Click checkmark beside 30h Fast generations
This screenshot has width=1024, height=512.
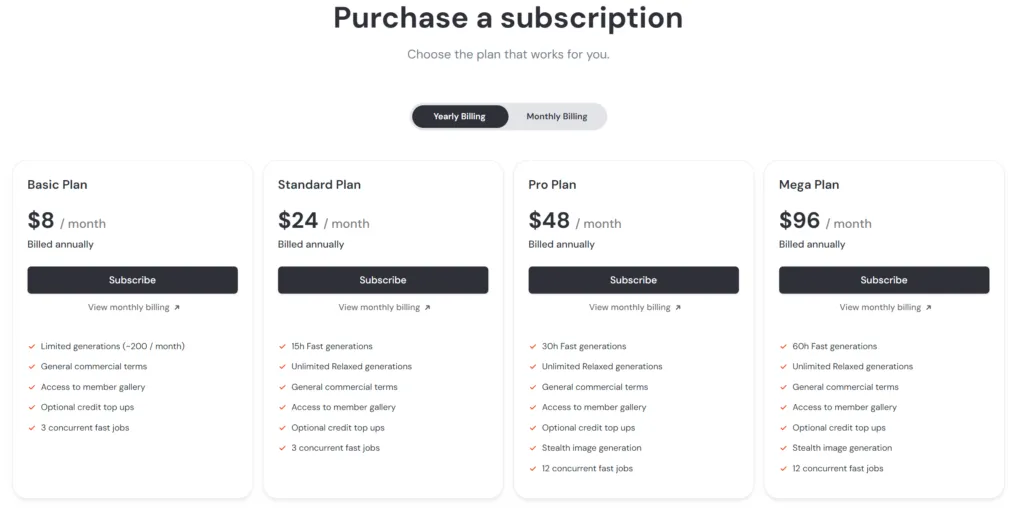(x=533, y=347)
